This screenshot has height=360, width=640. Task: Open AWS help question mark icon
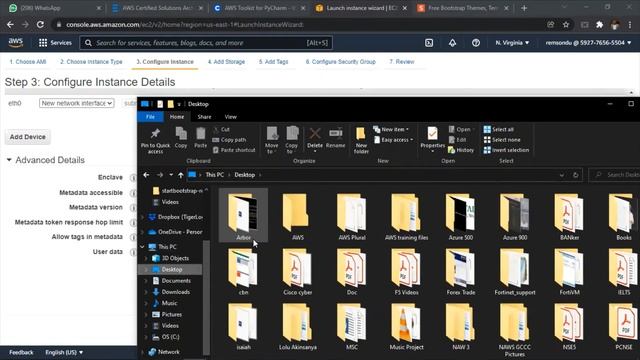pyautogui.click(x=476, y=43)
